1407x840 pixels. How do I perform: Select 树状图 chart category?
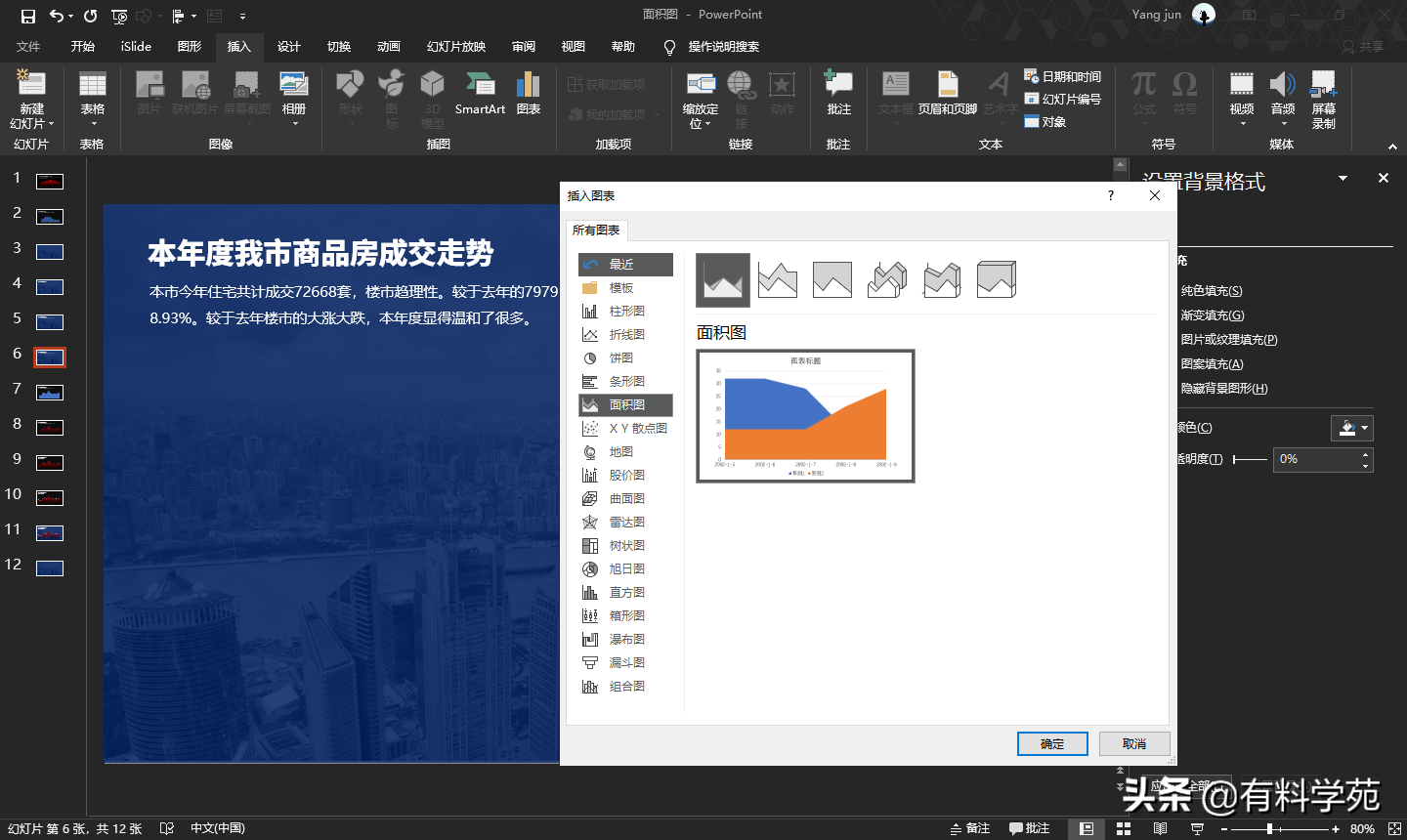click(x=625, y=546)
